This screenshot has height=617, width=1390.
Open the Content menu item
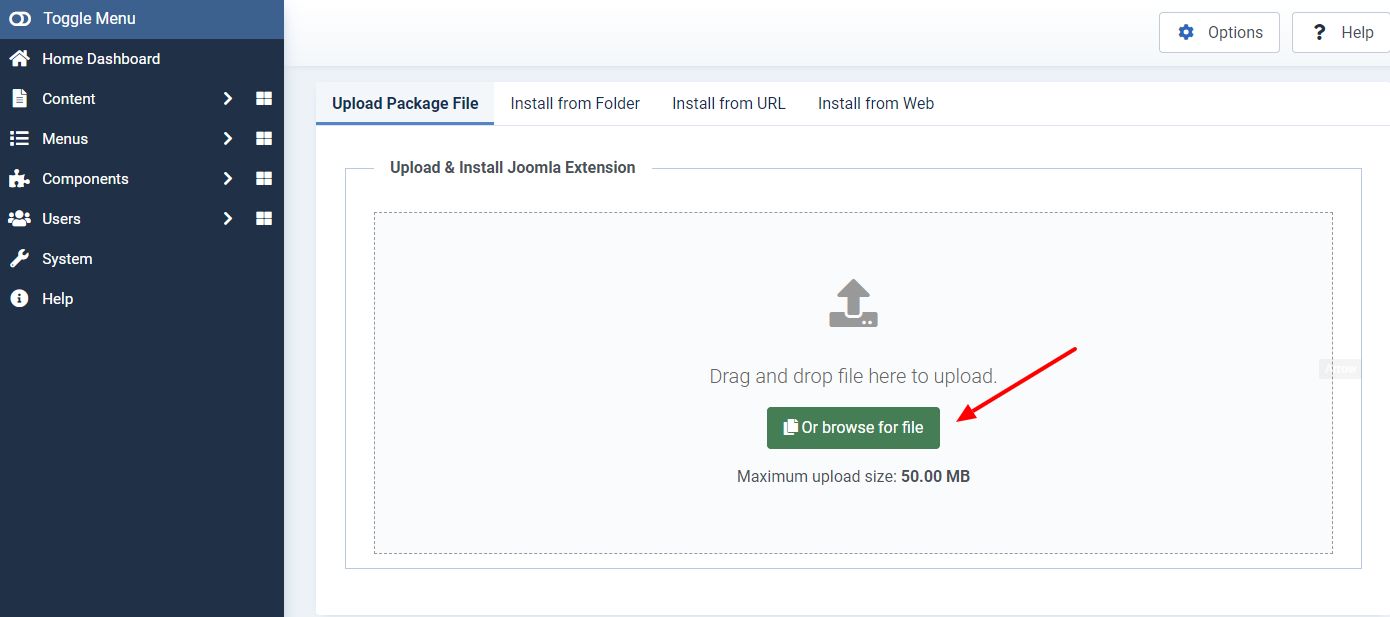click(68, 99)
